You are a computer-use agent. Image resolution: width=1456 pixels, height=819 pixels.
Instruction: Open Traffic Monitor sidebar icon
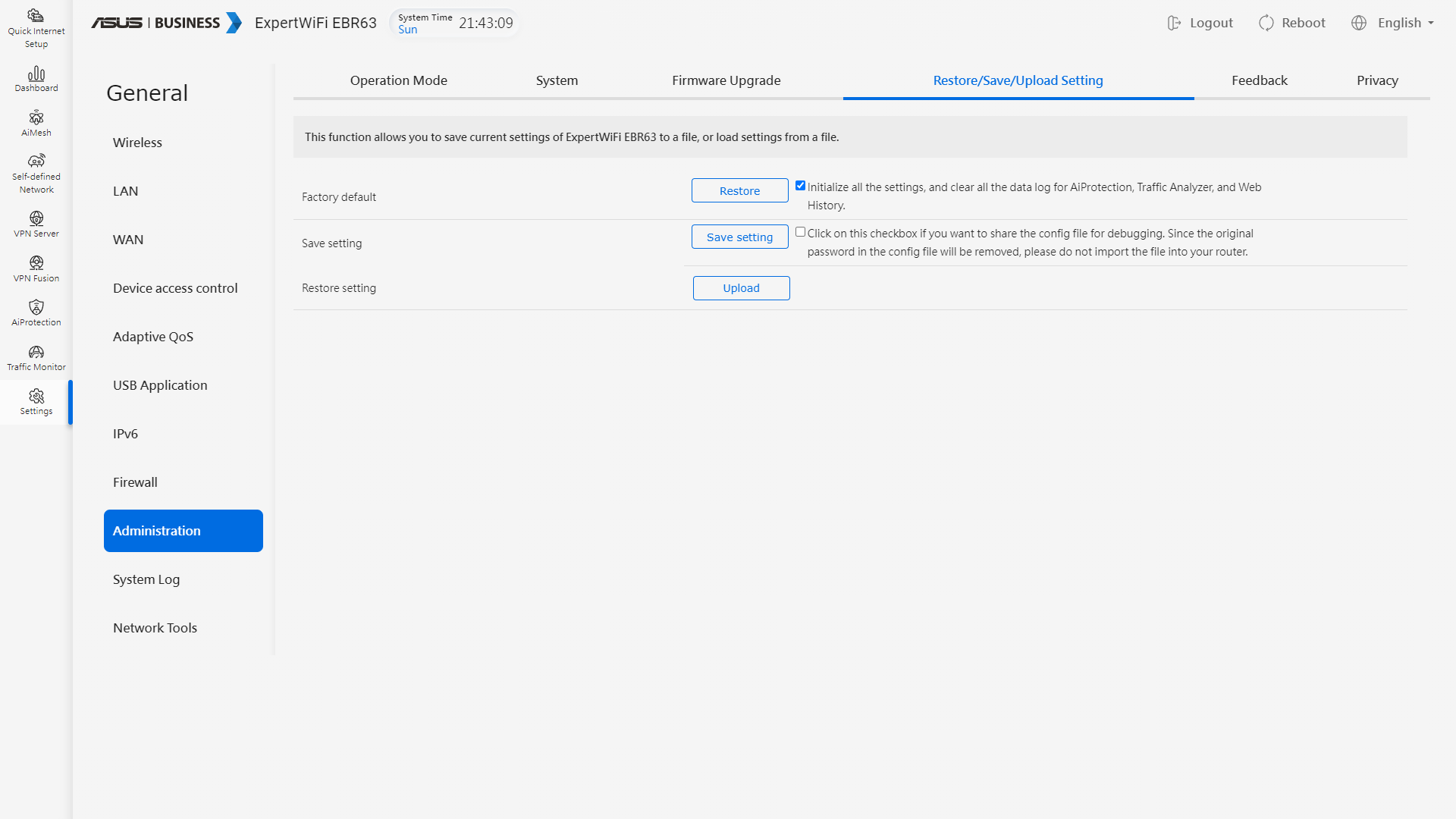36,357
